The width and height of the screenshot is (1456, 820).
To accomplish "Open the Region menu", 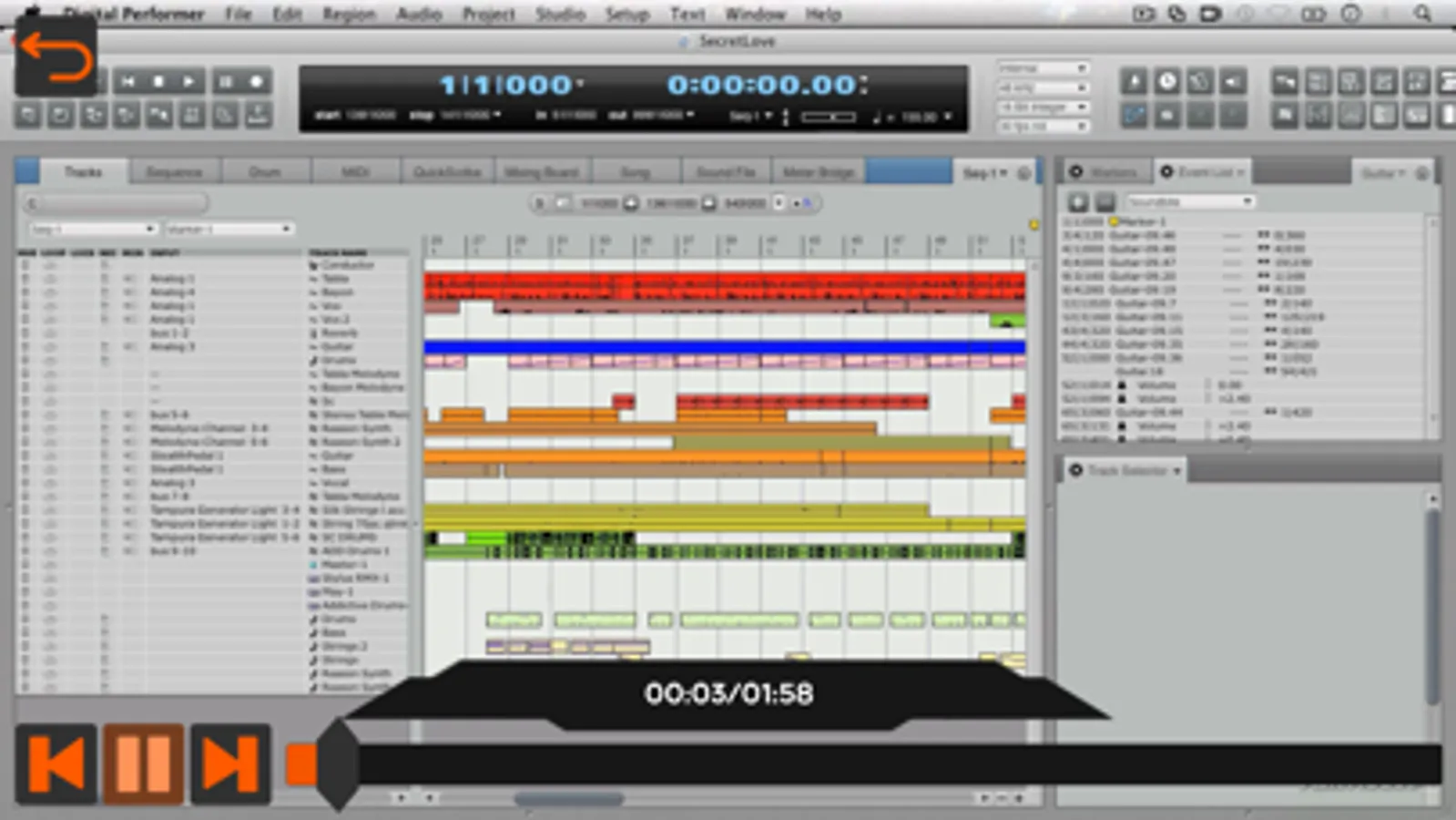I will click(348, 14).
